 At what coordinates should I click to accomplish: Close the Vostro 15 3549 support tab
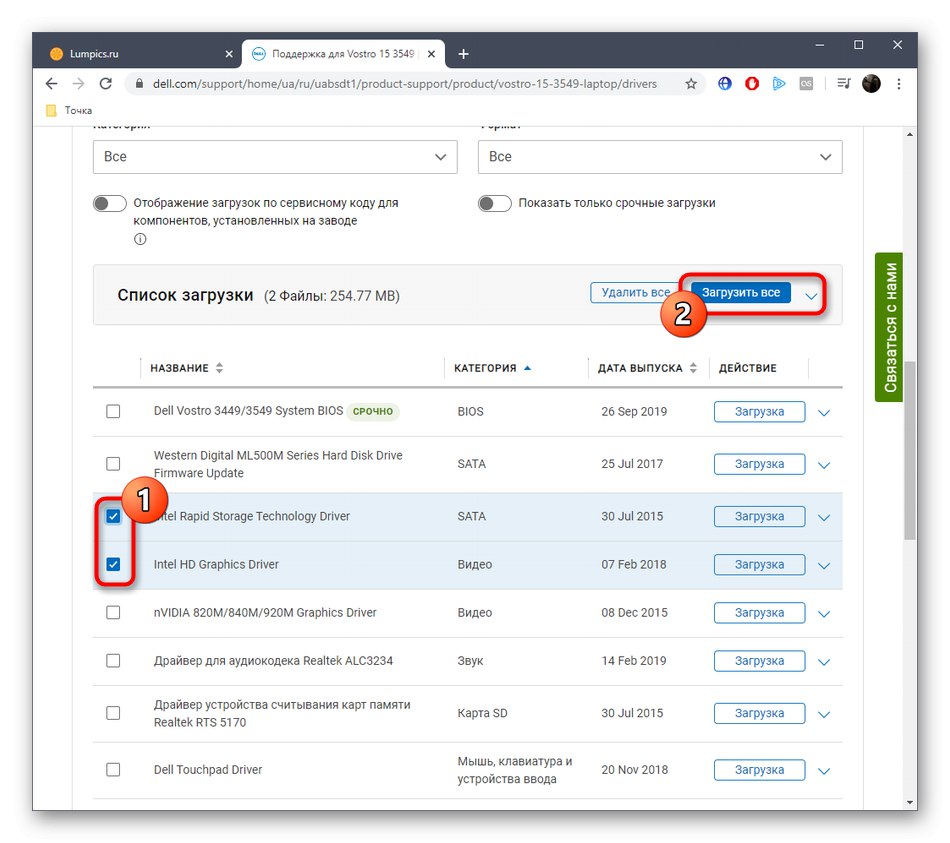431,54
